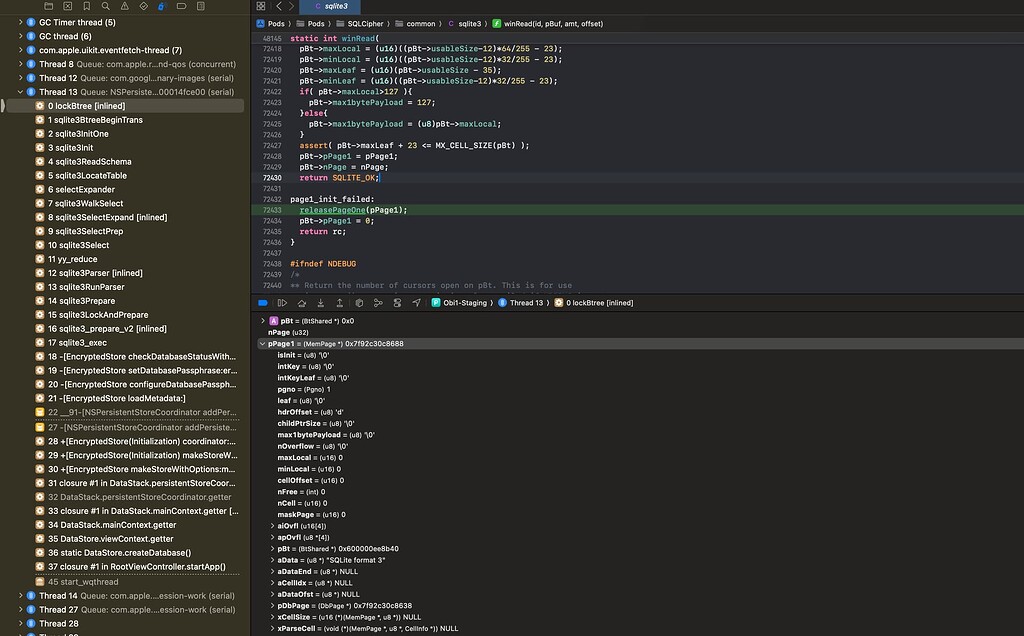
Task: Click the Simulate Location arrow icon
Action: [x=416, y=302]
